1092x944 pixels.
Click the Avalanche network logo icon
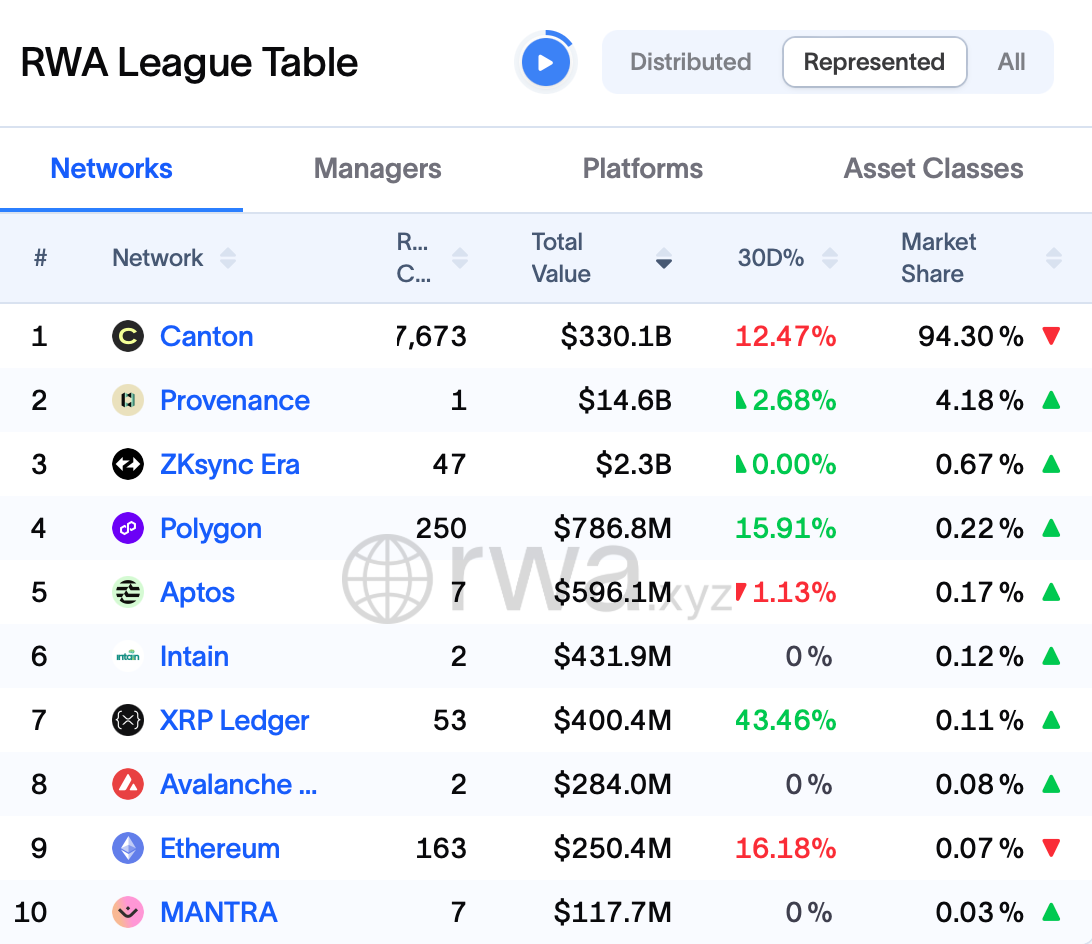pos(128,784)
